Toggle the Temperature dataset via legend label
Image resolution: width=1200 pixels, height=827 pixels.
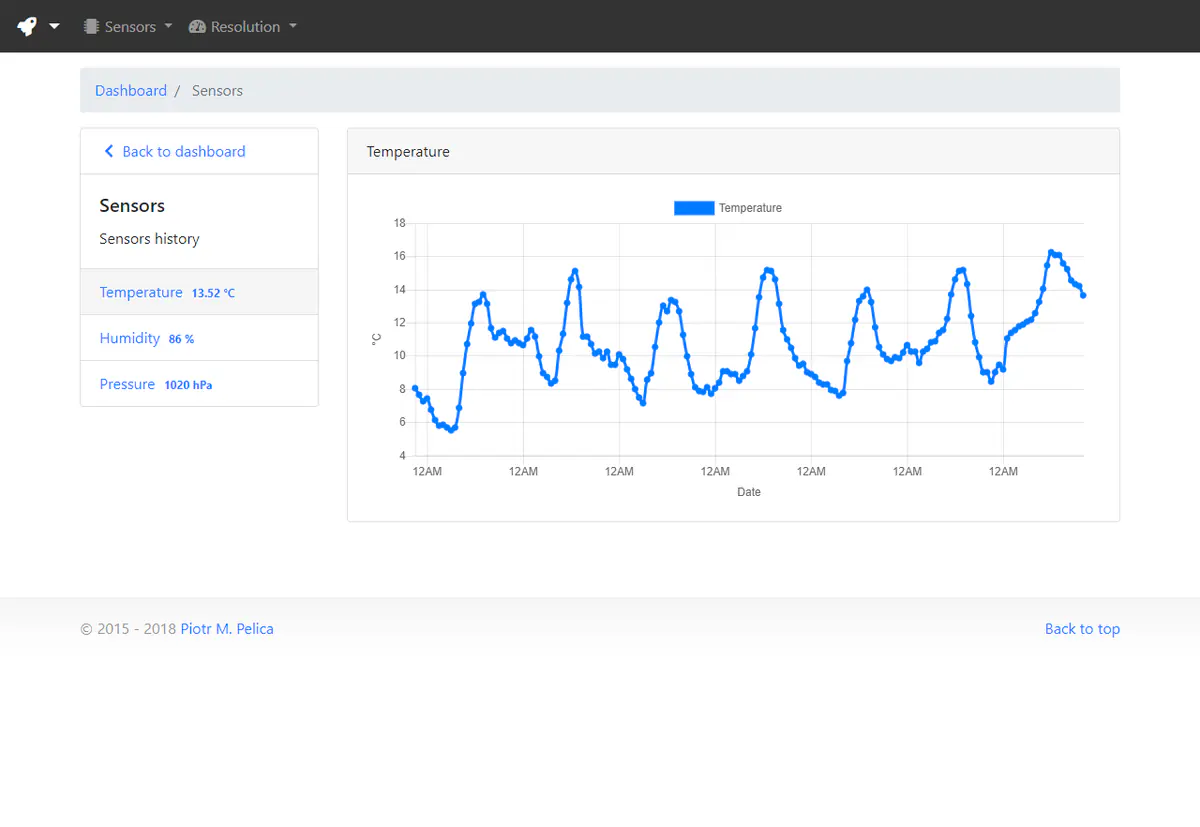(750, 208)
